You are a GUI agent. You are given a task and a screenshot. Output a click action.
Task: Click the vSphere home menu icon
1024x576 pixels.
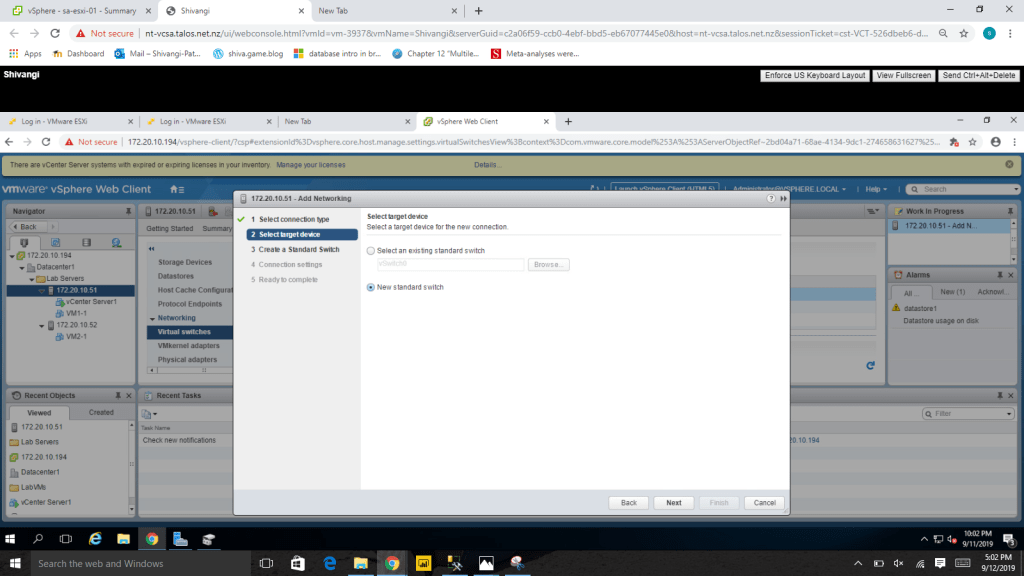coord(177,189)
